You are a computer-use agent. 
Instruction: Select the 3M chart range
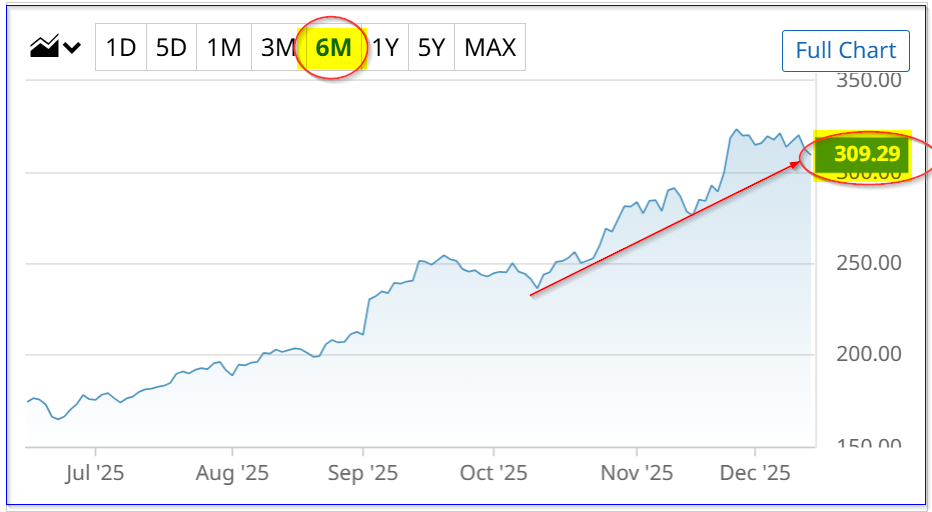pos(276,47)
